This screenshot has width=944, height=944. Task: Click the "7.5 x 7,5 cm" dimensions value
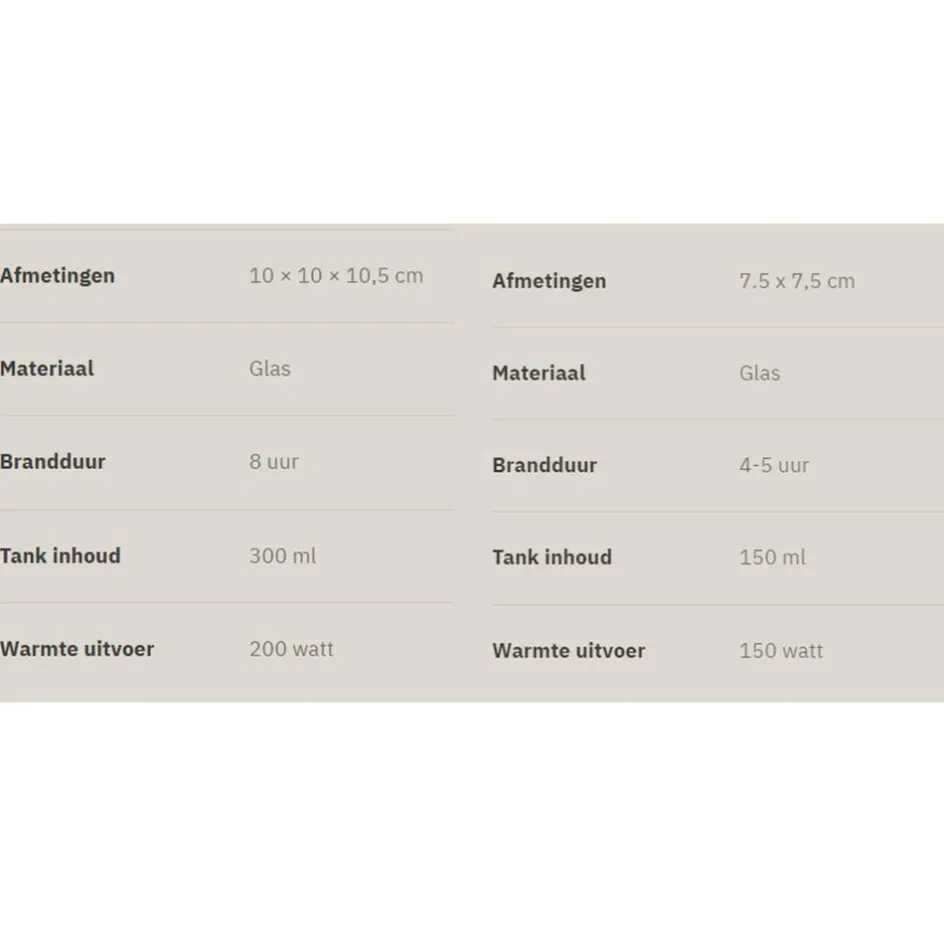click(x=797, y=281)
